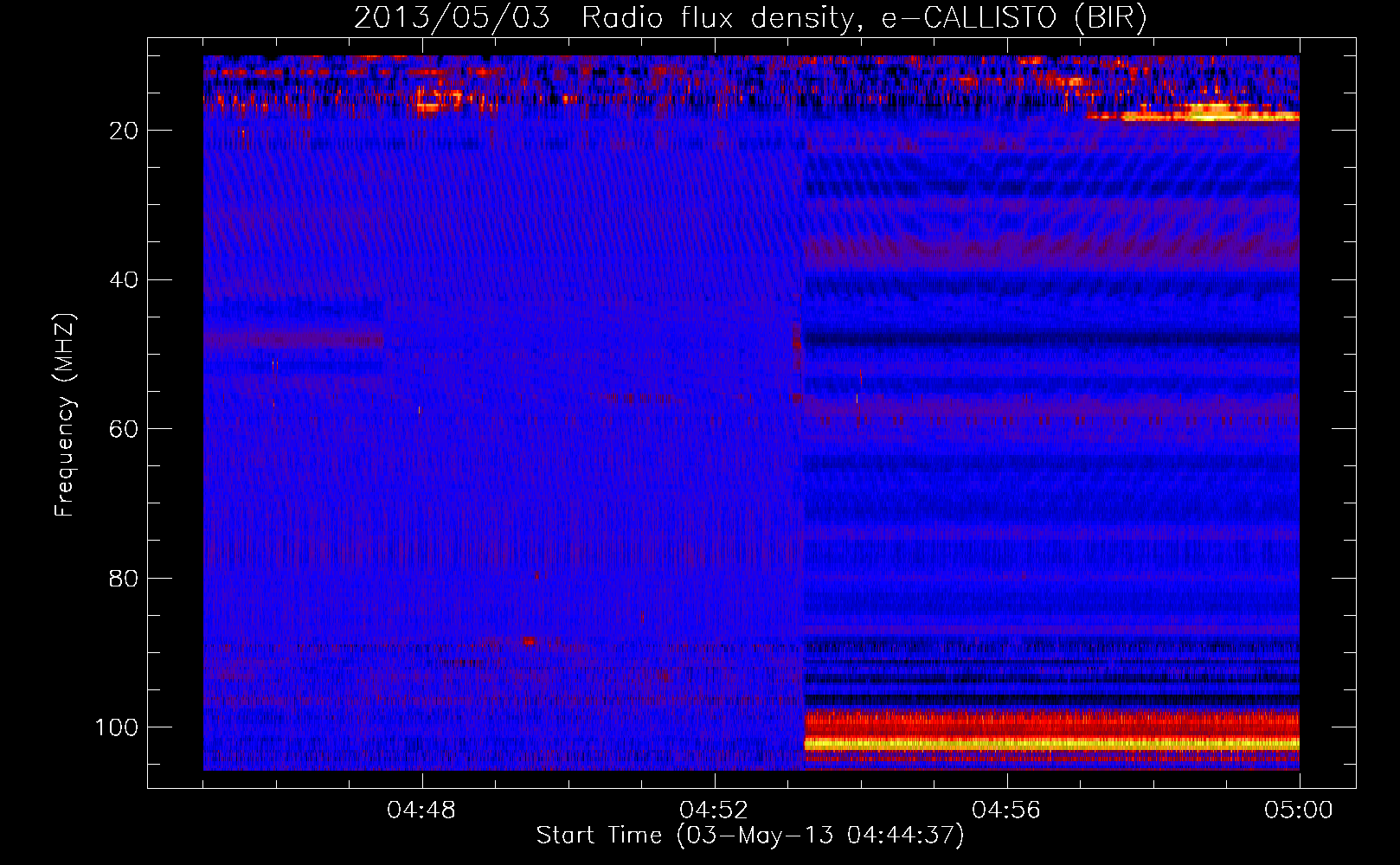This screenshot has height=865, width=1400.
Task: Click the 20 frequency tick label
Action: tap(124, 131)
